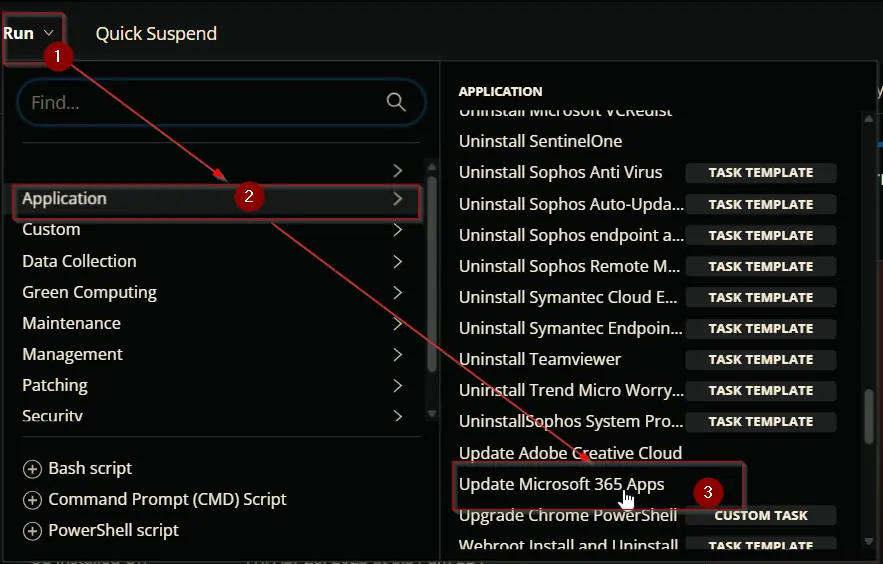Expand the Patching category arrow

tap(398, 386)
